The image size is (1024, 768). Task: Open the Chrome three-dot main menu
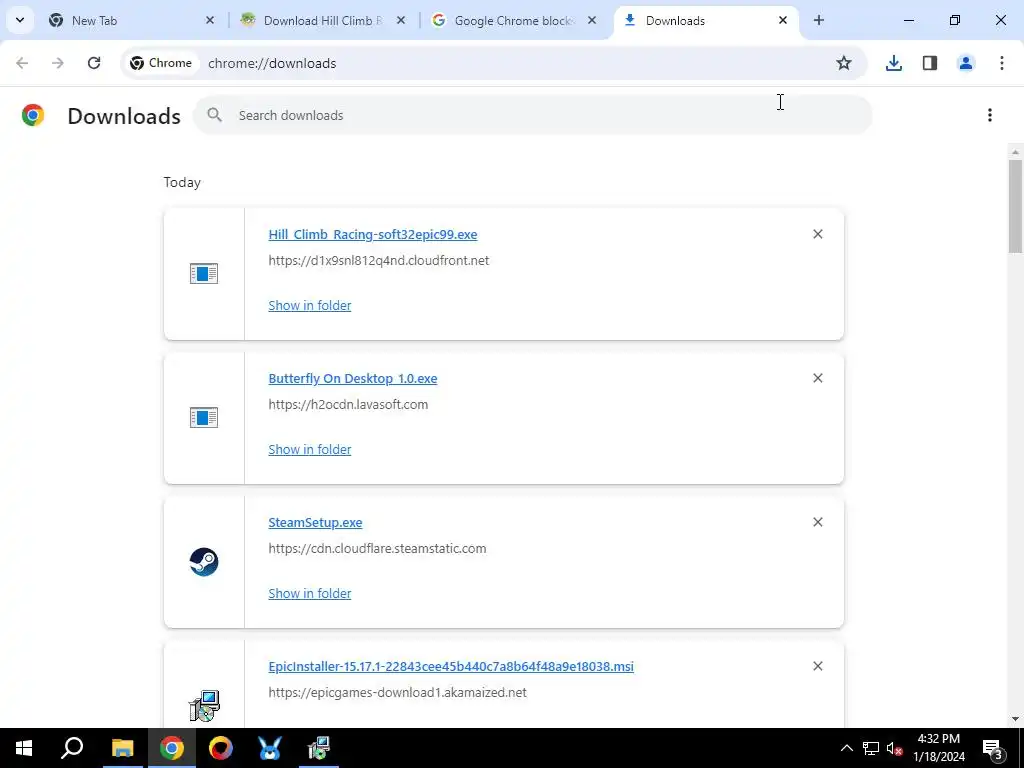tap(1002, 63)
